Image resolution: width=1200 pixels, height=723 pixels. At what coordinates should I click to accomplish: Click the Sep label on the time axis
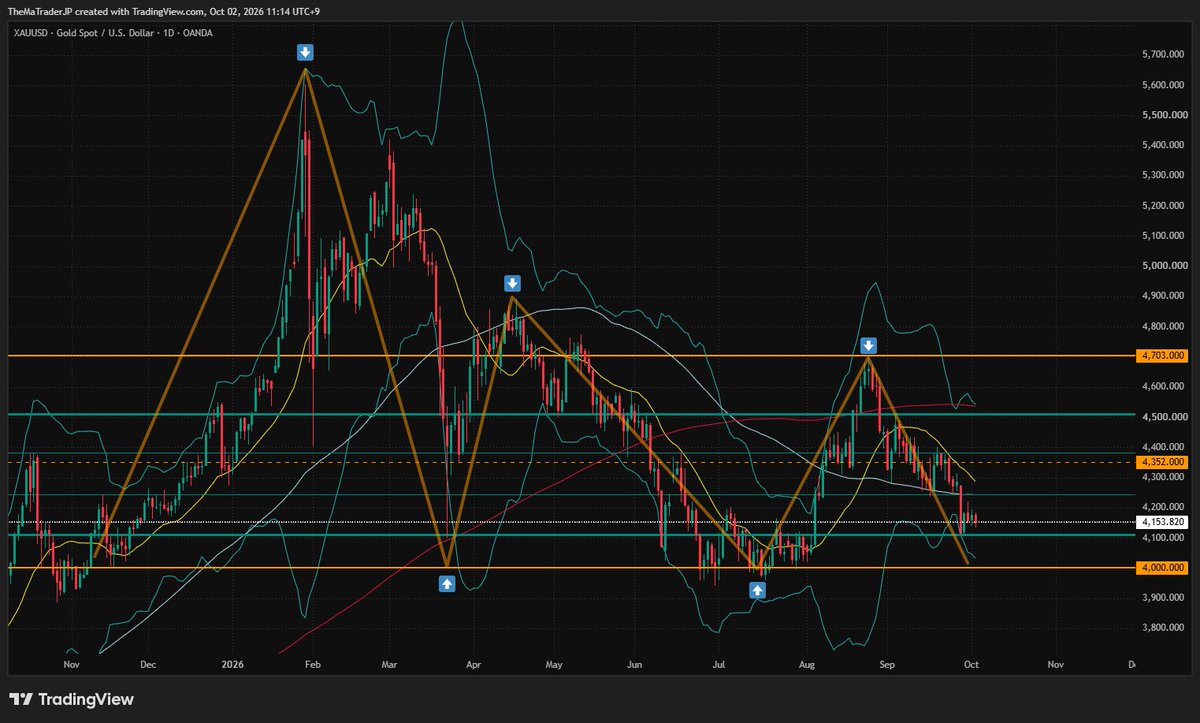[x=886, y=663]
